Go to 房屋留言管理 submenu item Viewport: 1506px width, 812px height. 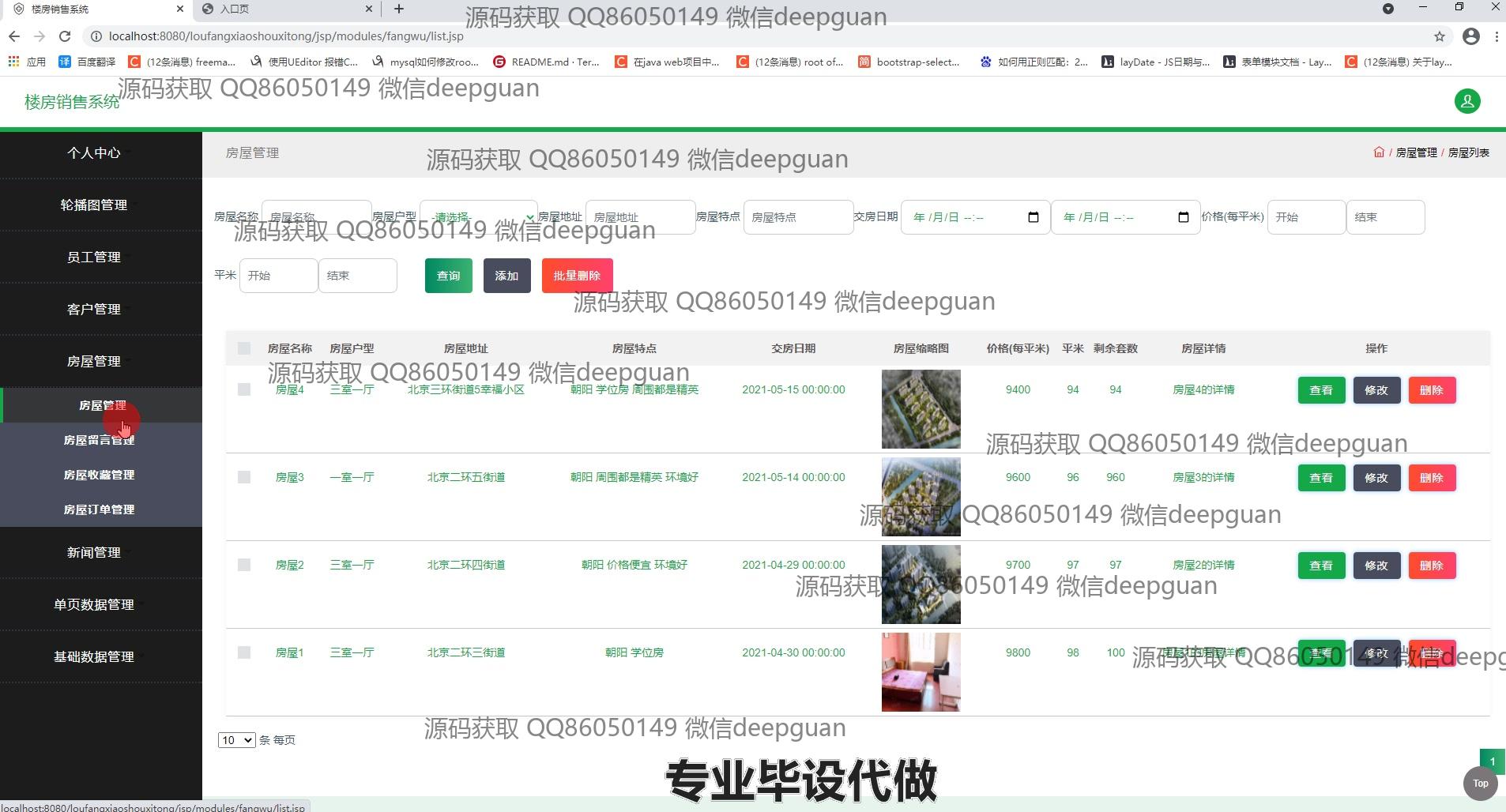tap(100, 440)
